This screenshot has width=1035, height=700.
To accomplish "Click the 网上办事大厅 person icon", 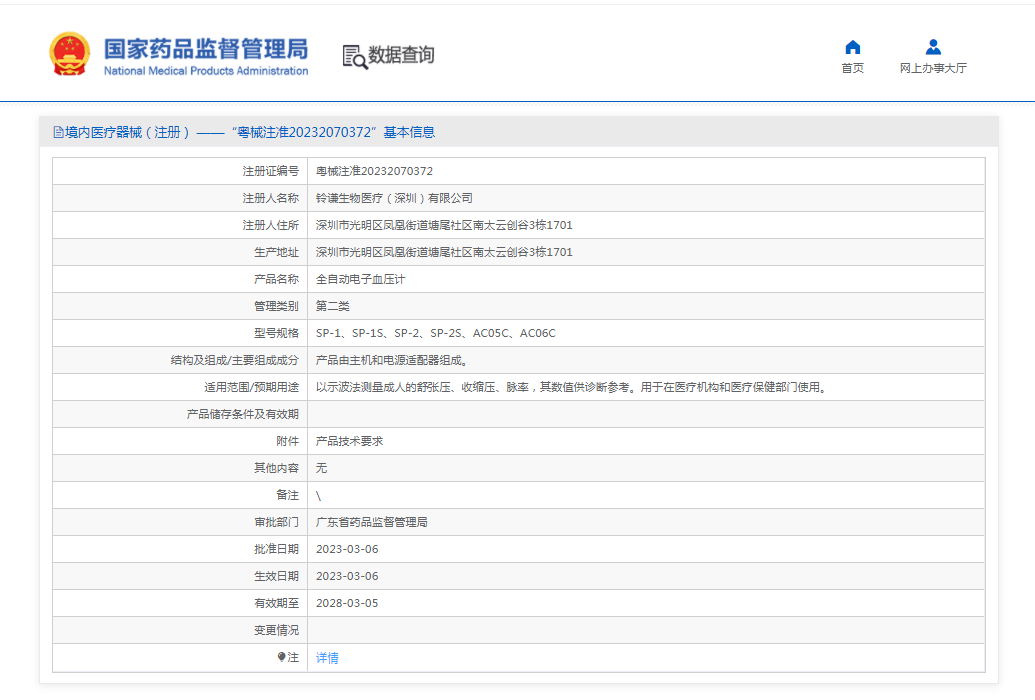I will [932, 47].
